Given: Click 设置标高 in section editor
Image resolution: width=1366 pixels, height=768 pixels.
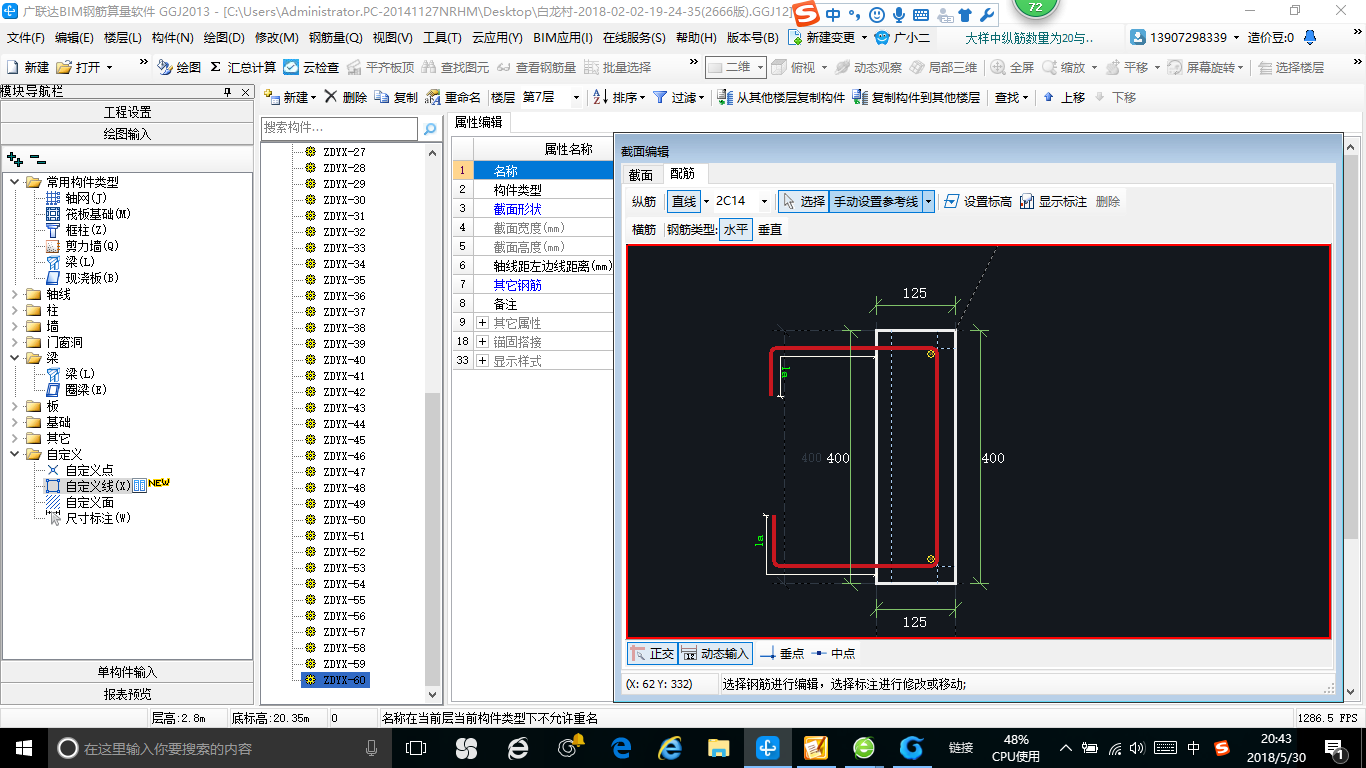Looking at the screenshot, I should [x=978, y=201].
